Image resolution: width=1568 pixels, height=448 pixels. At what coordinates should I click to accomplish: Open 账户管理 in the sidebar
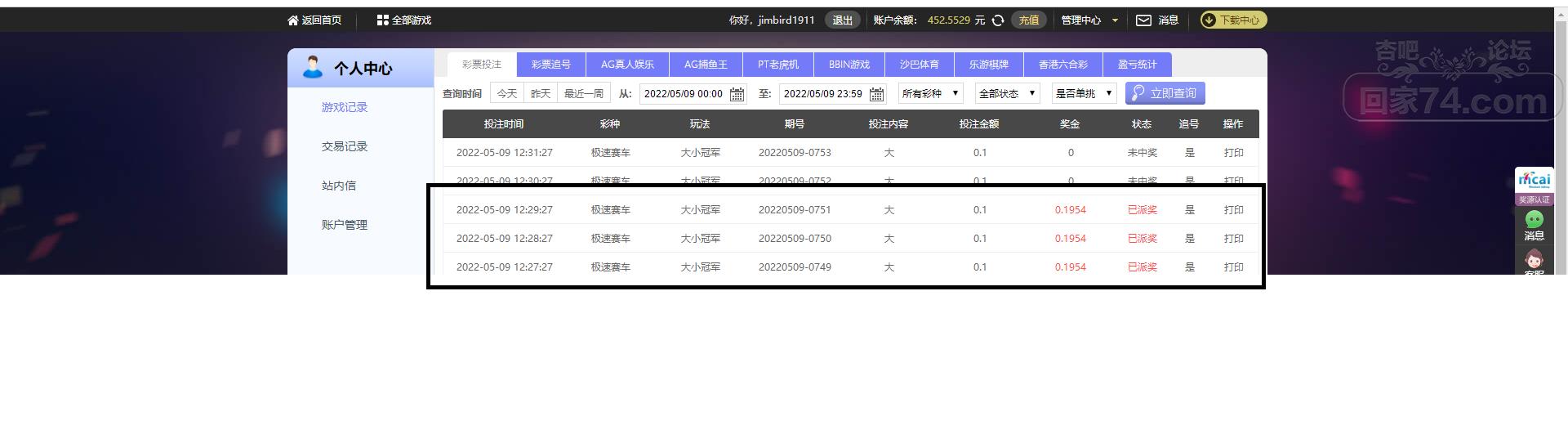[345, 225]
